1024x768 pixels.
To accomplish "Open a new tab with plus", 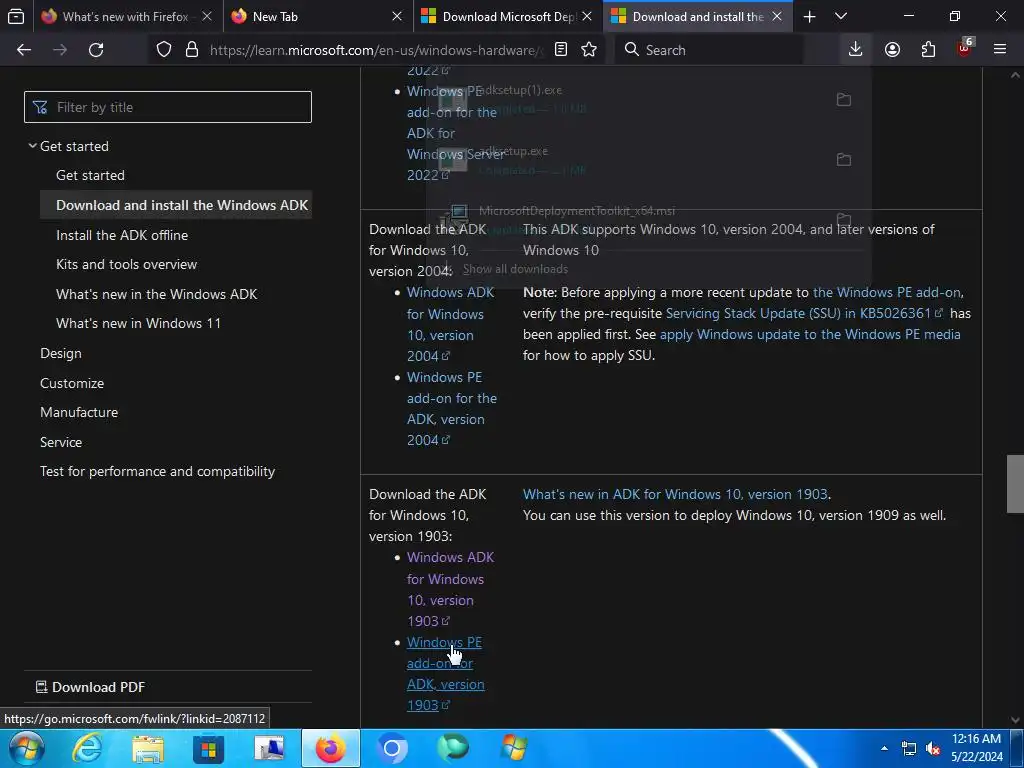I will [x=809, y=16].
